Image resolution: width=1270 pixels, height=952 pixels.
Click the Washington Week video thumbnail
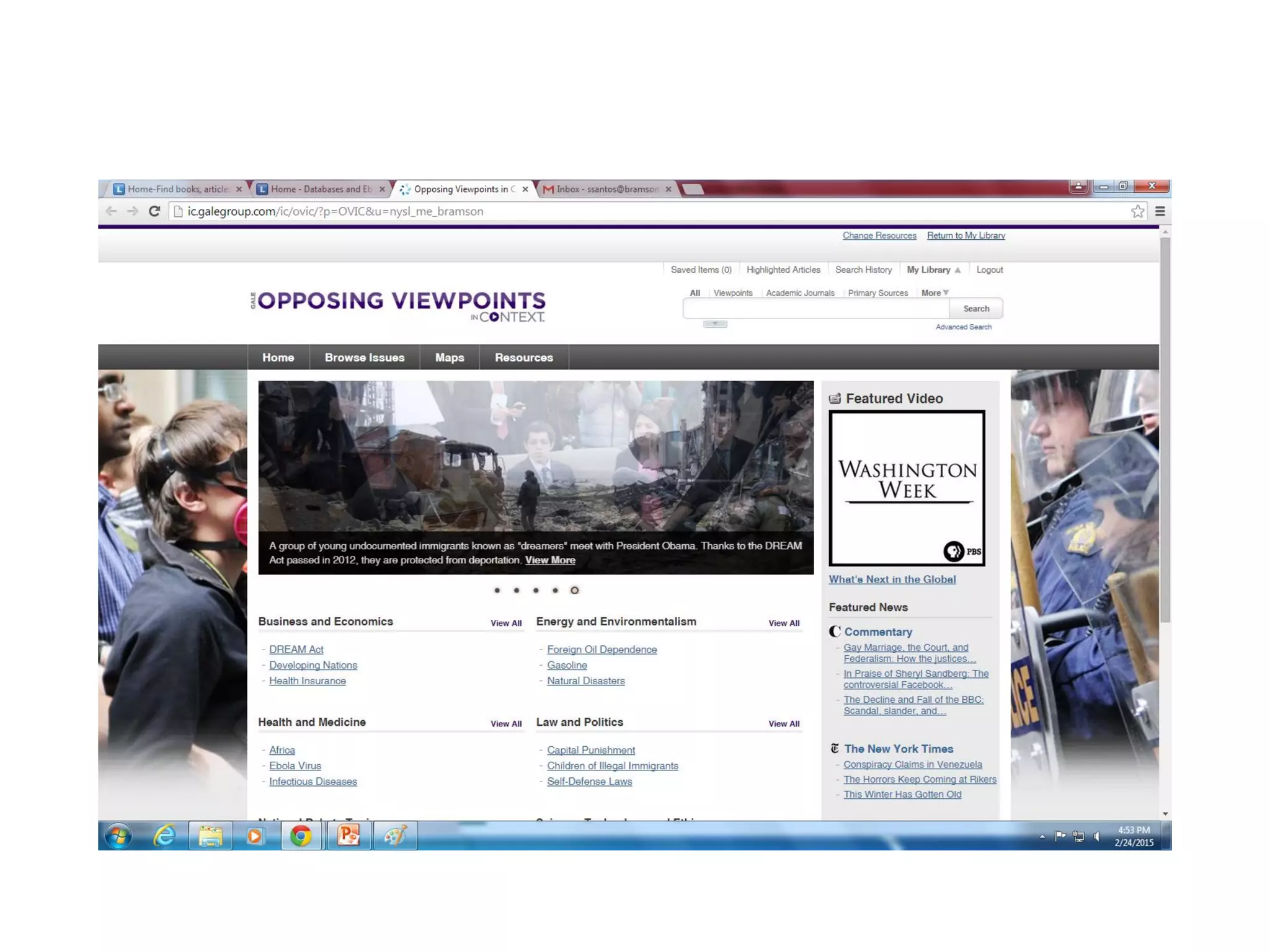pyautogui.click(x=907, y=488)
